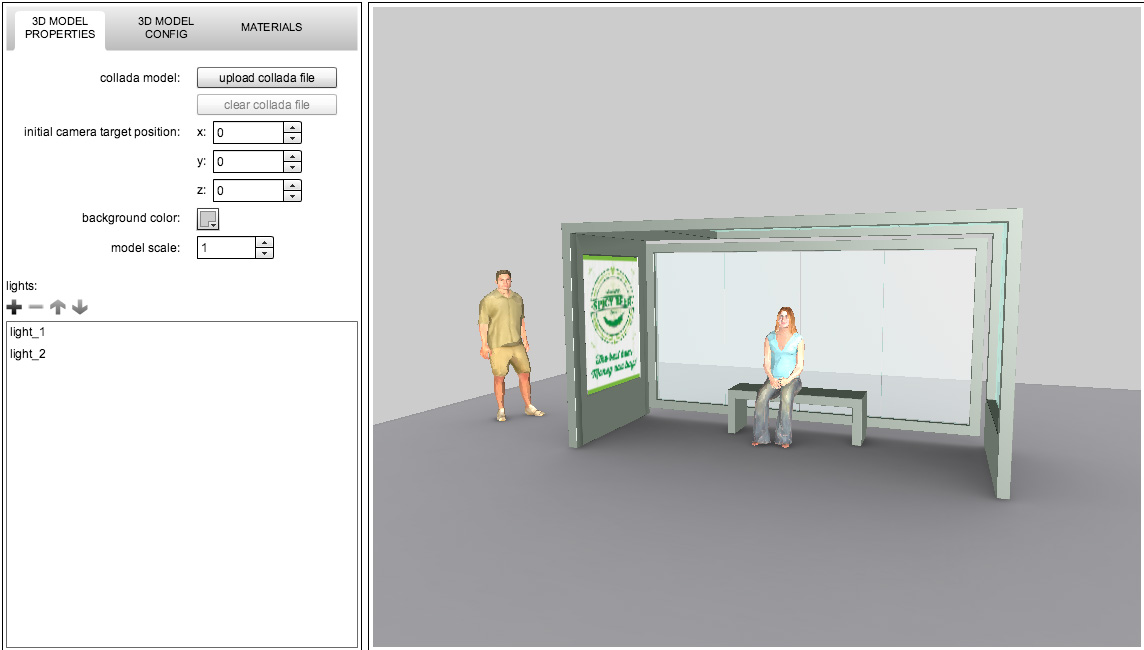The height and width of the screenshot is (650, 1144).
Task: Decrease the camera target x value
Action: click(x=292, y=138)
